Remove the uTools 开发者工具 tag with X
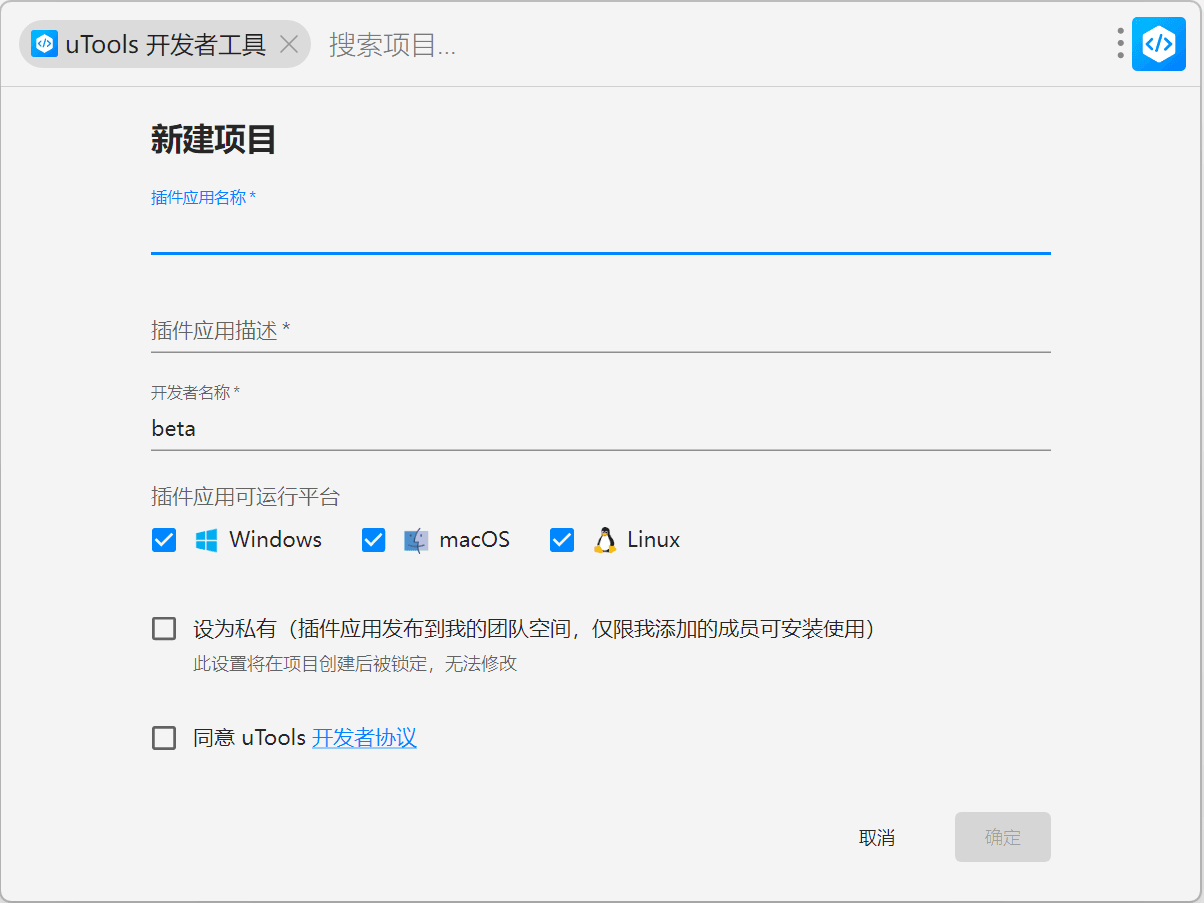The width and height of the screenshot is (1204, 903). (x=288, y=44)
